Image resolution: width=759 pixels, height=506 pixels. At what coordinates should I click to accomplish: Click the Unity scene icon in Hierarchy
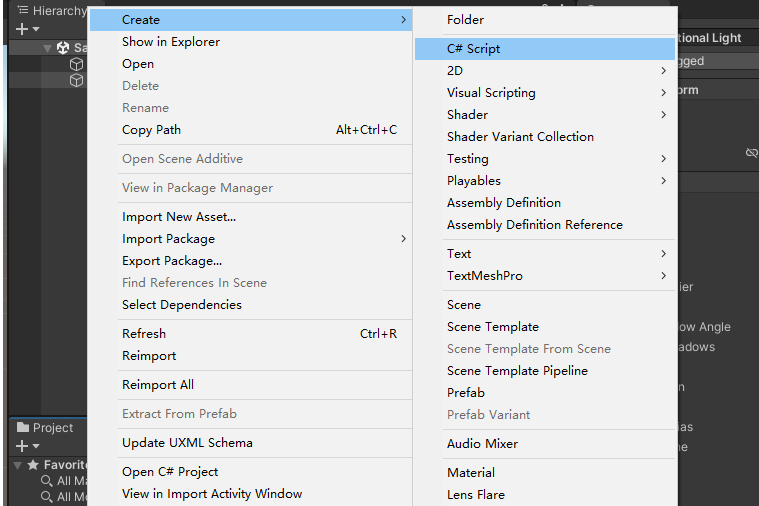pyautogui.click(x=63, y=47)
